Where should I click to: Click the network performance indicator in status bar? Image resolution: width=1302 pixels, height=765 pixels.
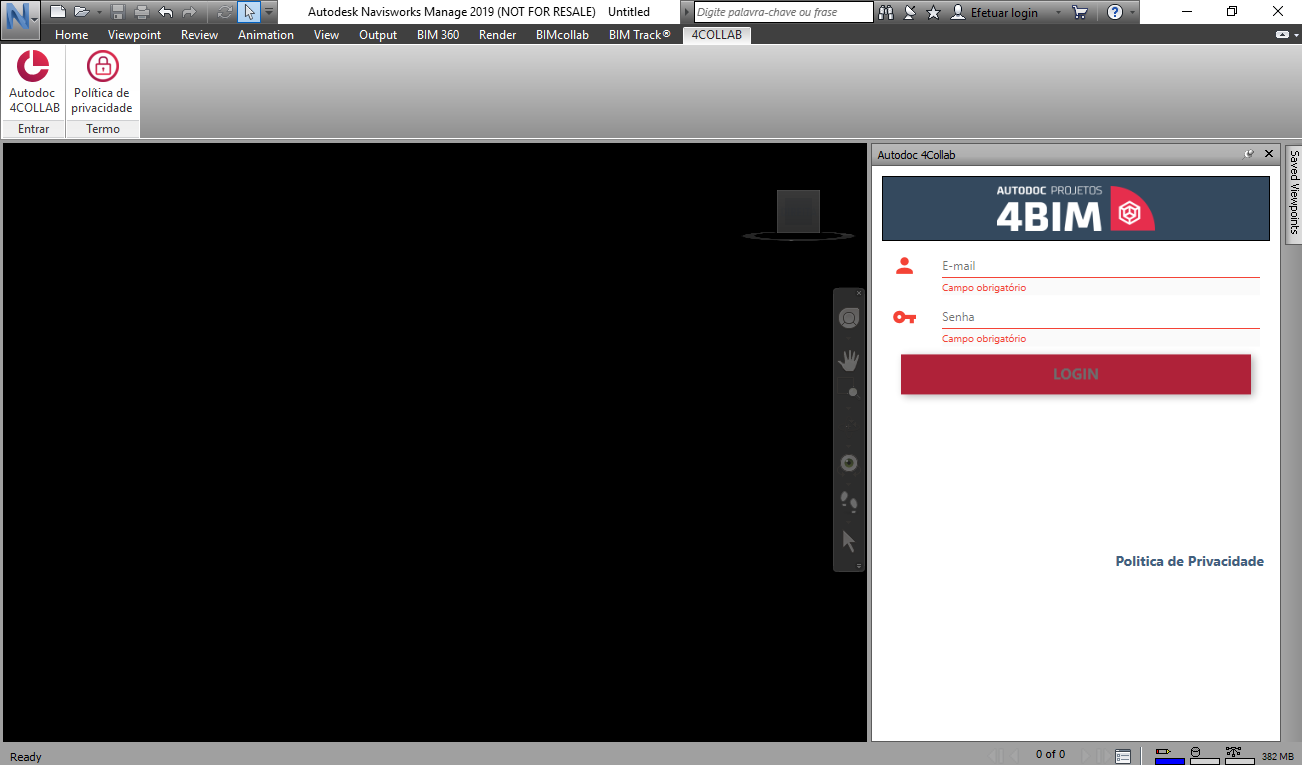[1239, 755]
